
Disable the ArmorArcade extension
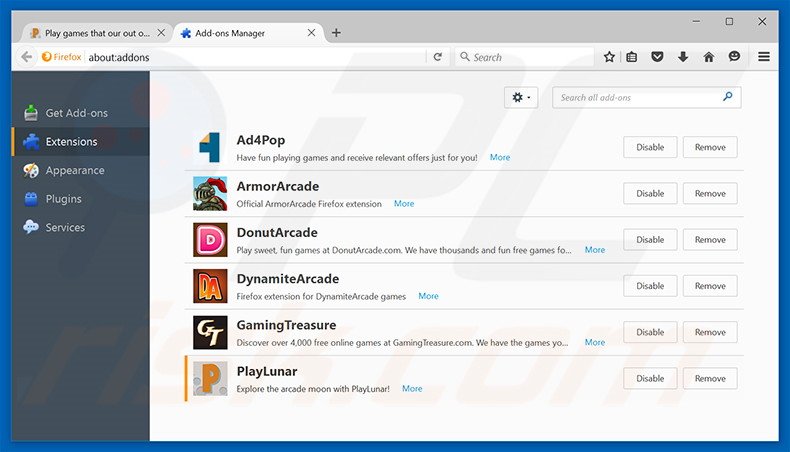click(x=650, y=194)
